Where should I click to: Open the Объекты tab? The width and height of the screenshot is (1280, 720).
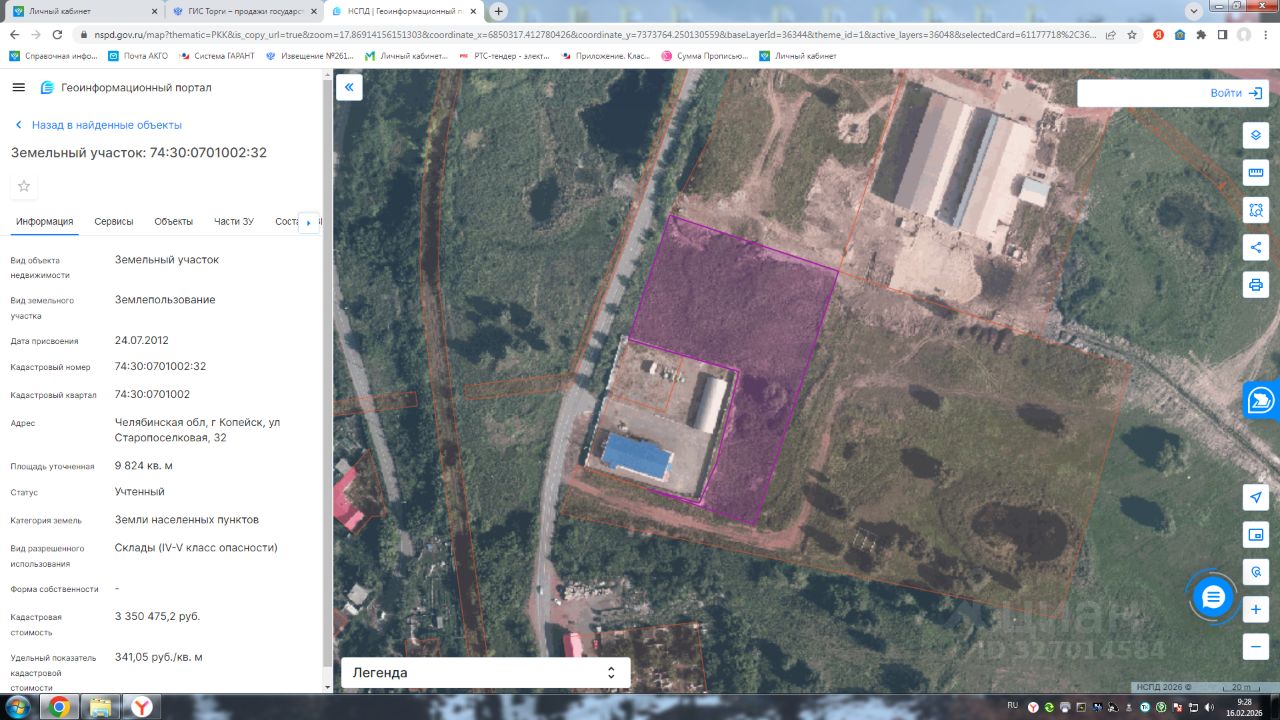point(173,221)
